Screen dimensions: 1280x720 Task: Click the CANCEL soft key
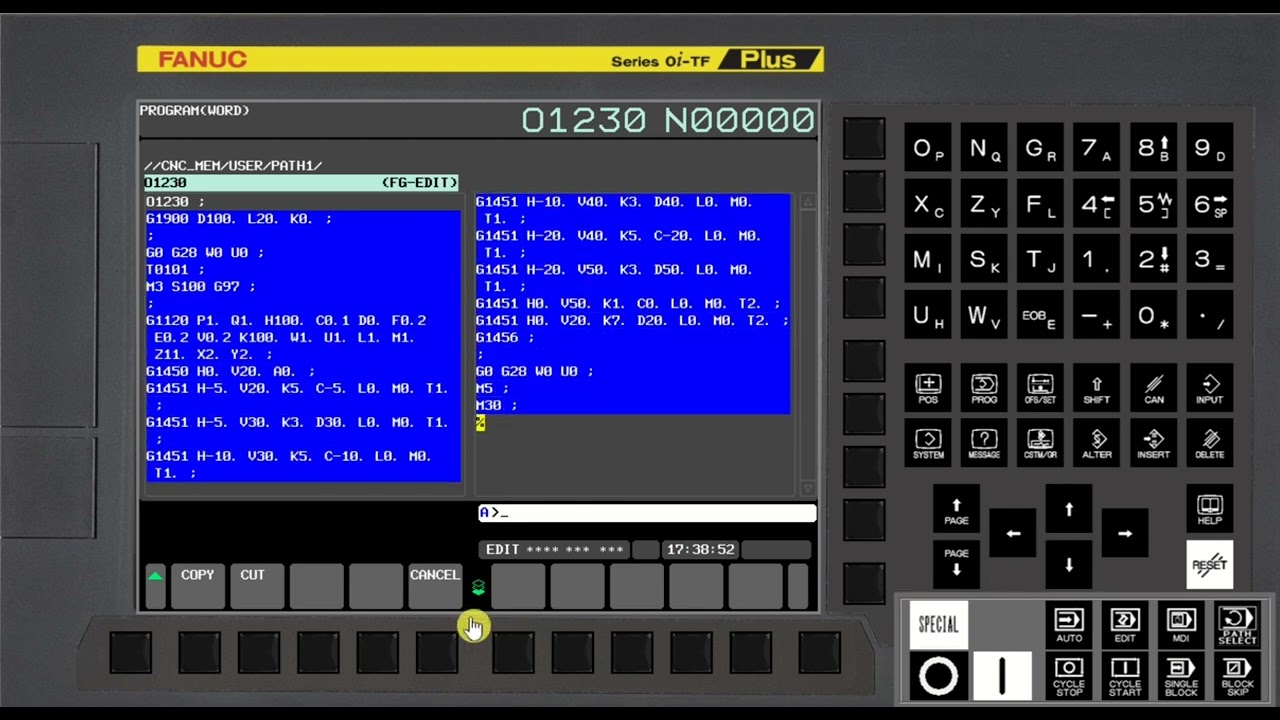click(x=434, y=586)
